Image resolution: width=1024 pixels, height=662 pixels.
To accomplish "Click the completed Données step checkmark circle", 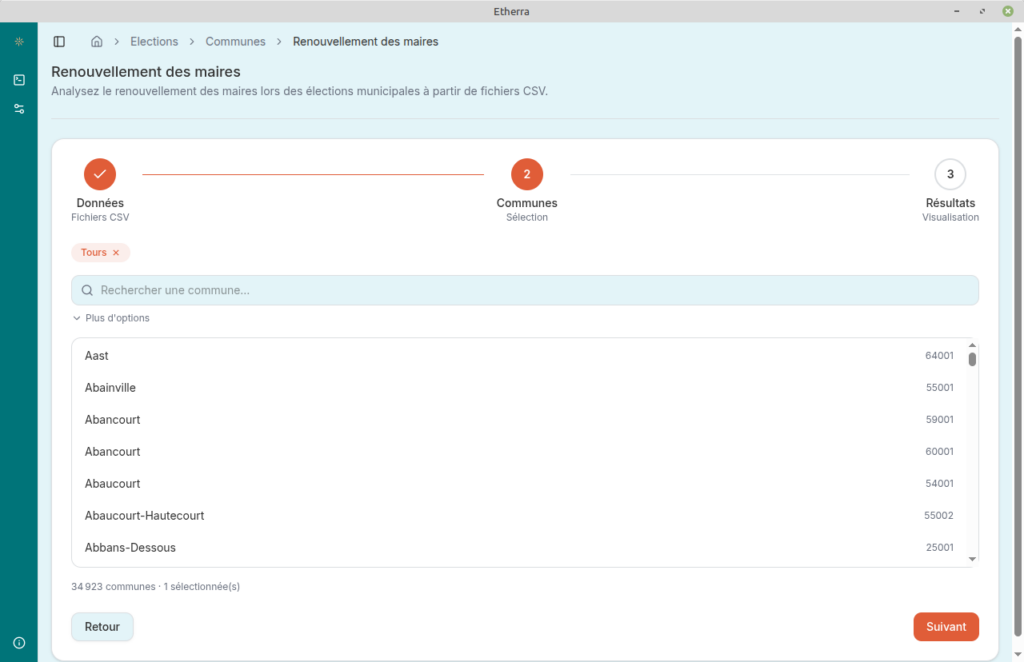I will [100, 174].
